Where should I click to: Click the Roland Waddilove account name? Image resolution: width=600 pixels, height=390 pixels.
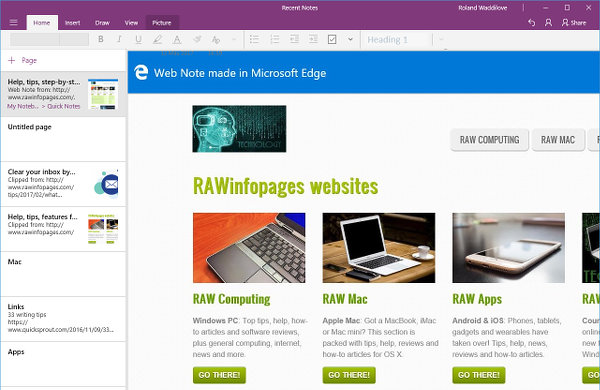483,8
